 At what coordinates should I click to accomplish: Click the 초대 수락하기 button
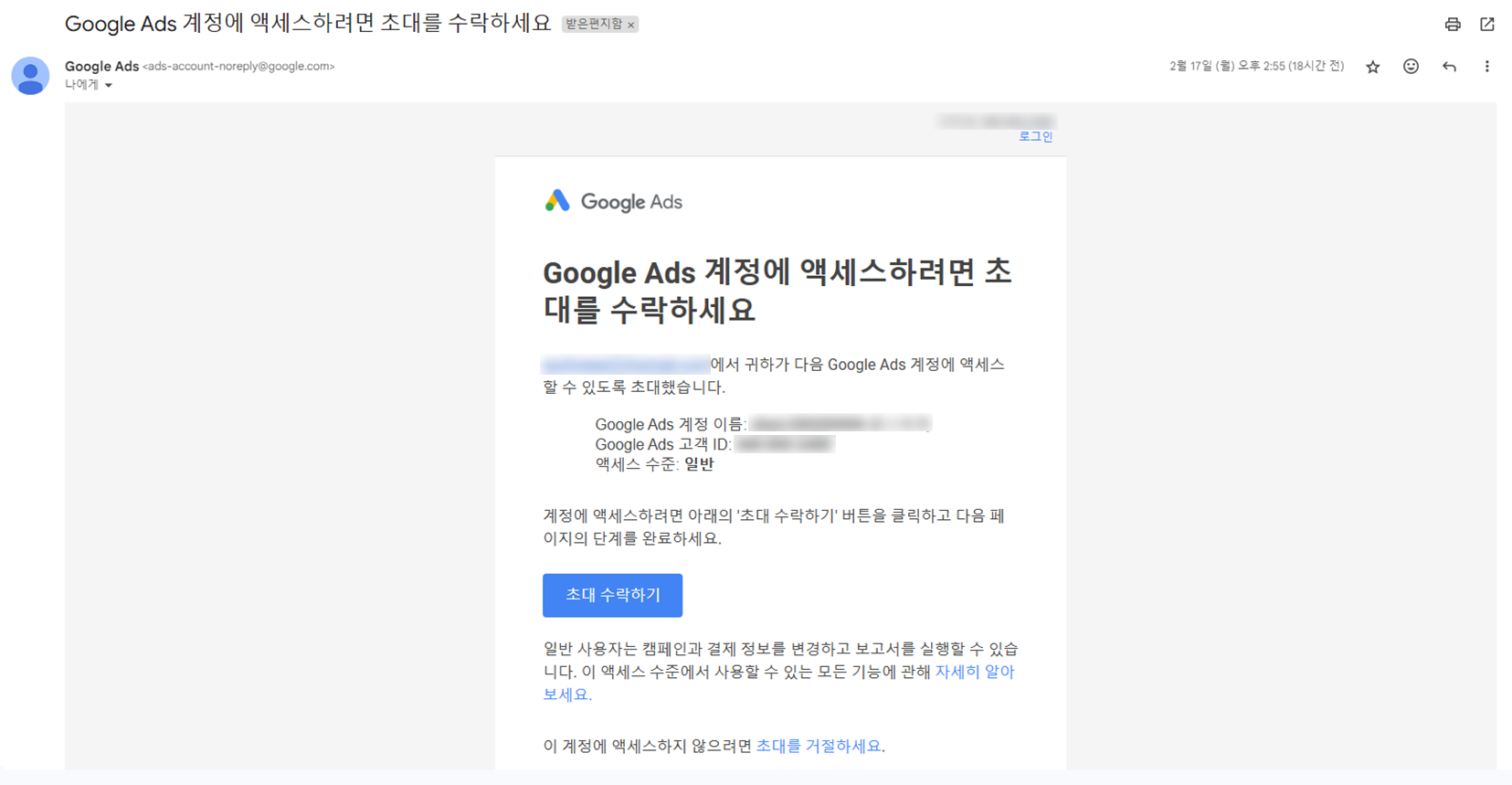[x=613, y=595]
